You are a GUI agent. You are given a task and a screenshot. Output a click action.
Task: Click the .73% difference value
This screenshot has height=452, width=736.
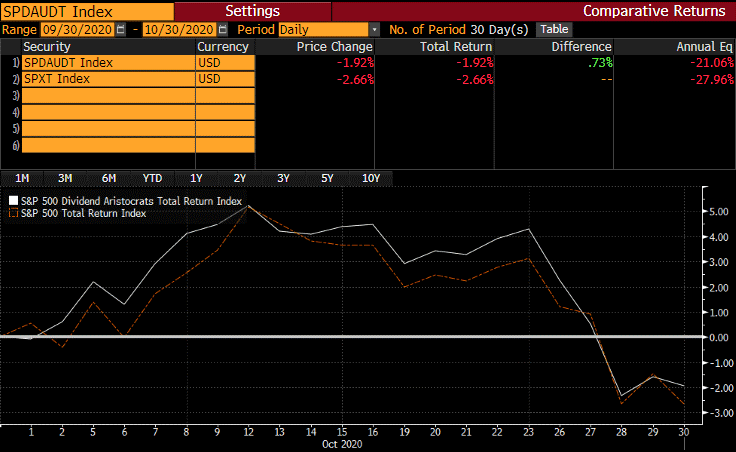600,63
